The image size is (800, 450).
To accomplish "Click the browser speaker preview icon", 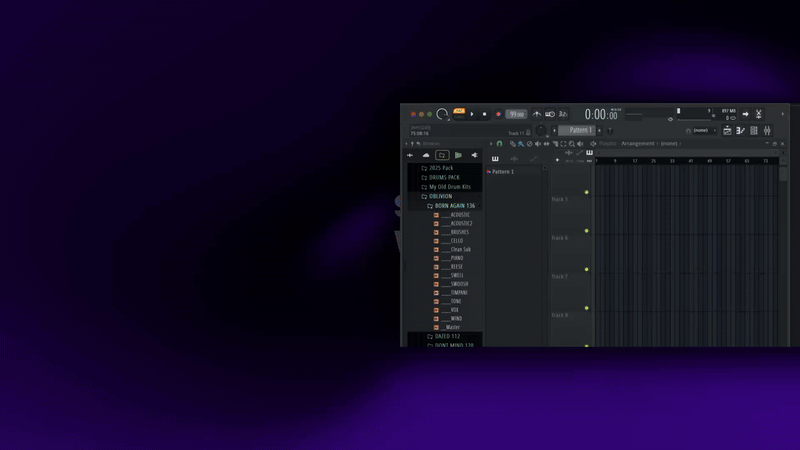I will tap(474, 155).
